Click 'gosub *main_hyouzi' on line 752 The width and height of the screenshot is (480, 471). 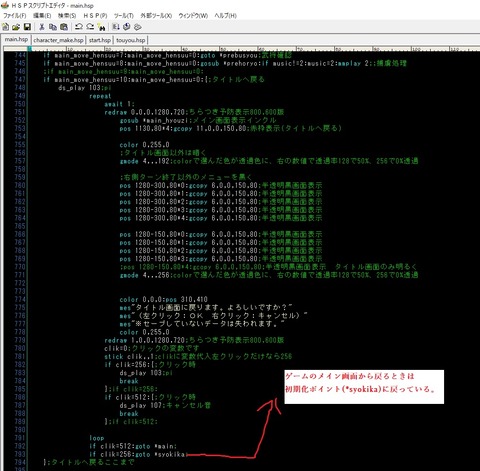coord(155,120)
